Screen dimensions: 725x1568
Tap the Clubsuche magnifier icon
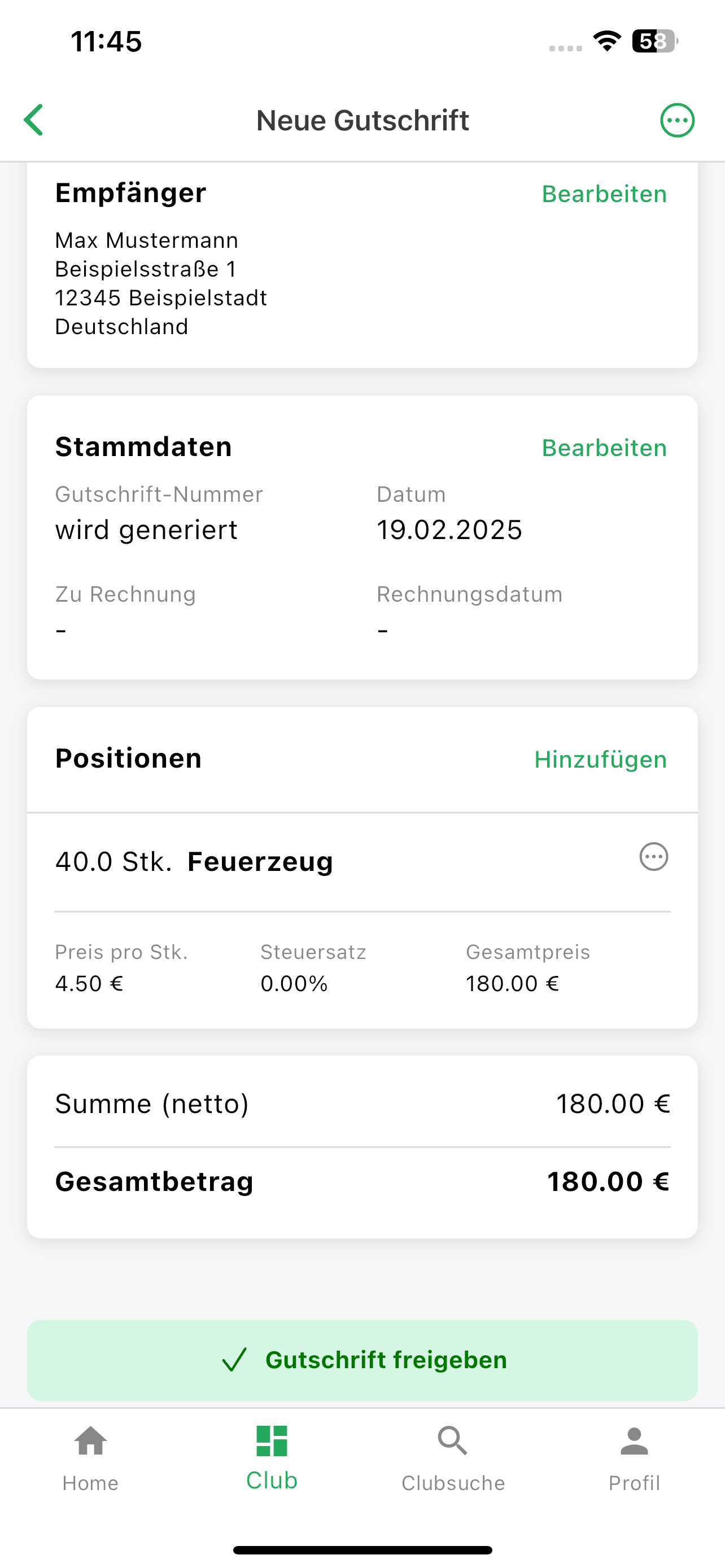pyautogui.click(x=453, y=1441)
